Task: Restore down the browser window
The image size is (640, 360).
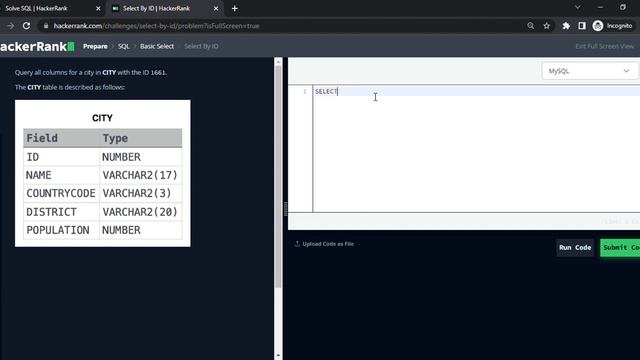Action: pyautogui.click(x=622, y=7)
